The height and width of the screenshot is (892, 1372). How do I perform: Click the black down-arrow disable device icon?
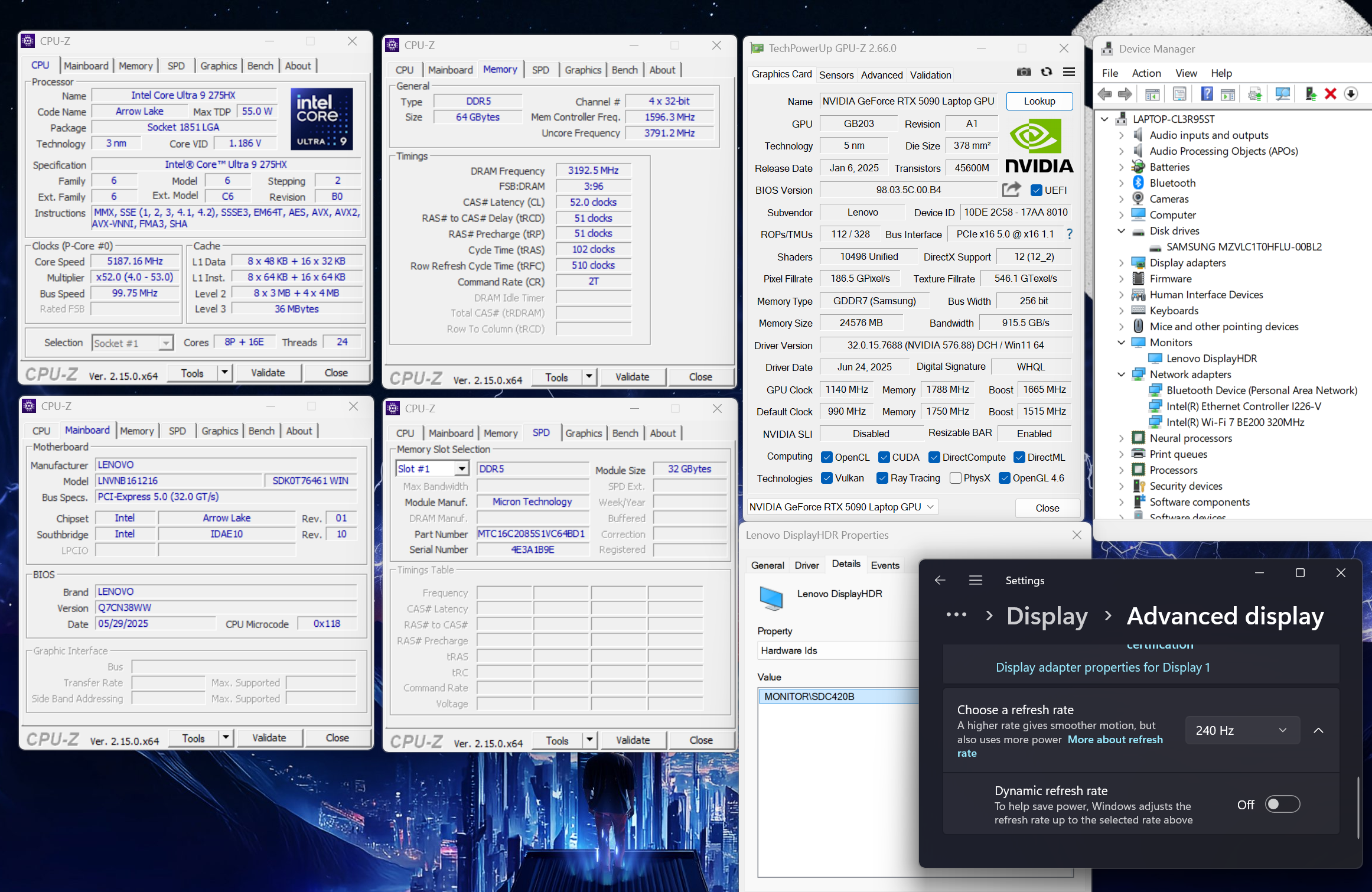point(1351,94)
